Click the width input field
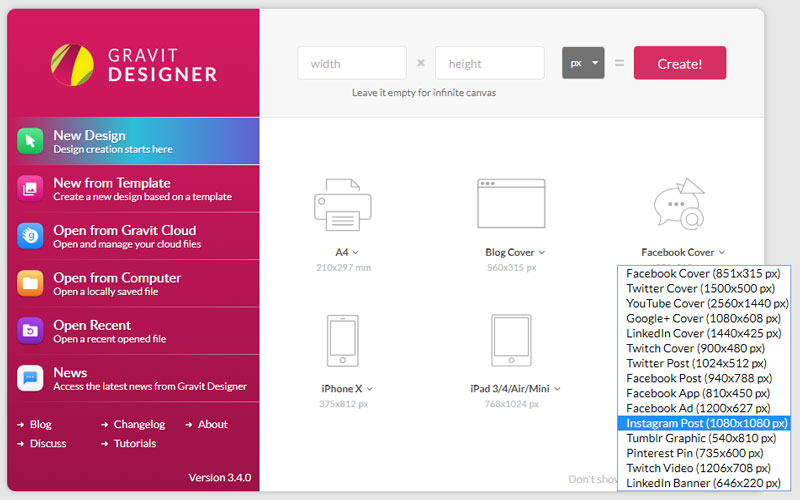This screenshot has height=500, width=800. (x=352, y=63)
